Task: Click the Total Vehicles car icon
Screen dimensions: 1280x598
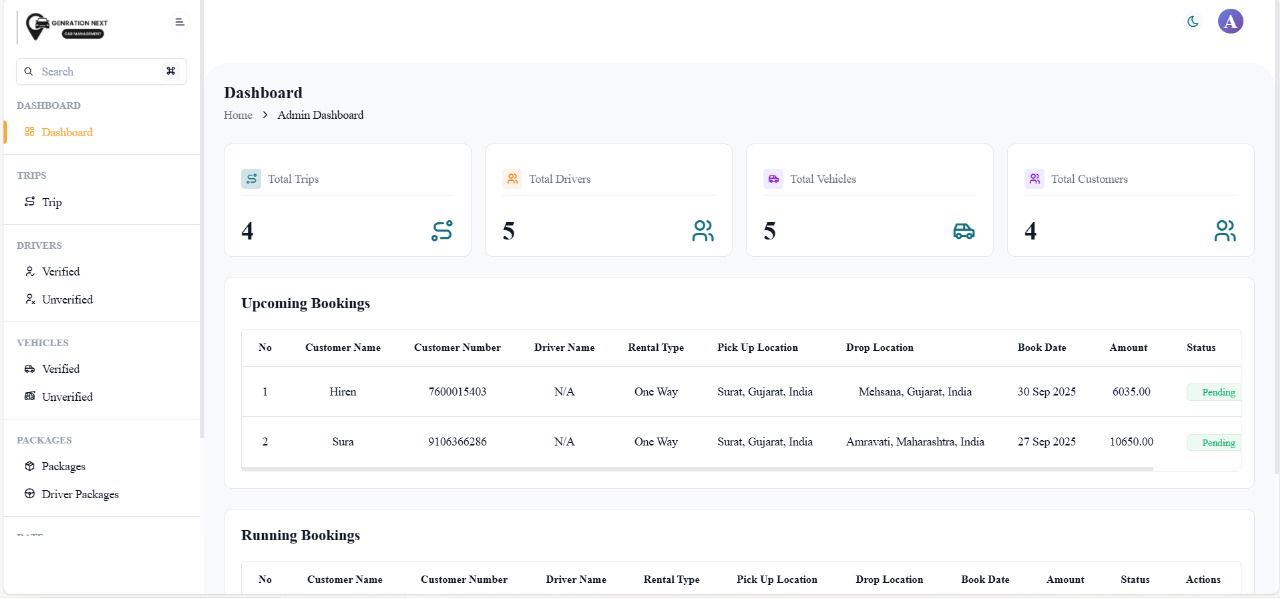Action: [x=964, y=231]
